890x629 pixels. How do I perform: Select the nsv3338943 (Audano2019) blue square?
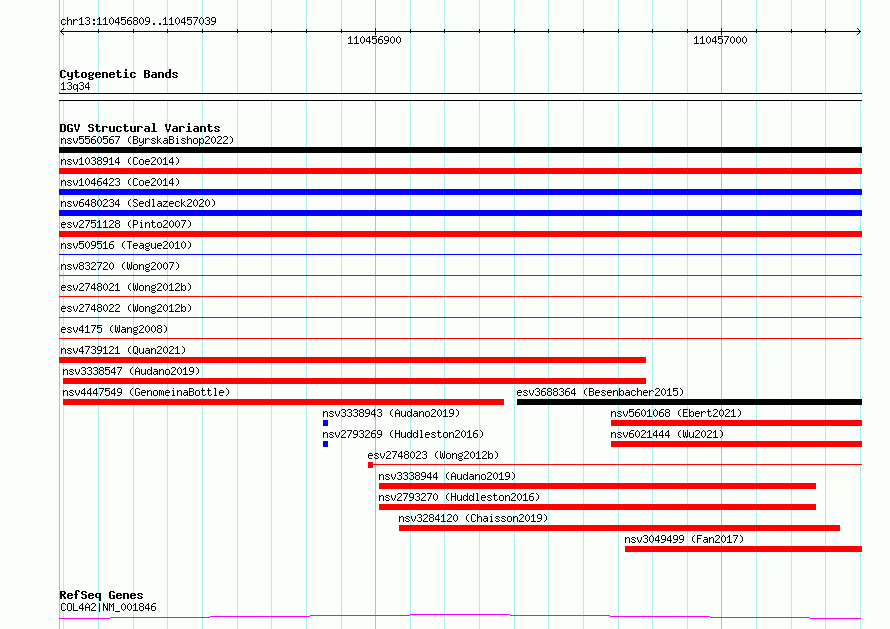325,423
